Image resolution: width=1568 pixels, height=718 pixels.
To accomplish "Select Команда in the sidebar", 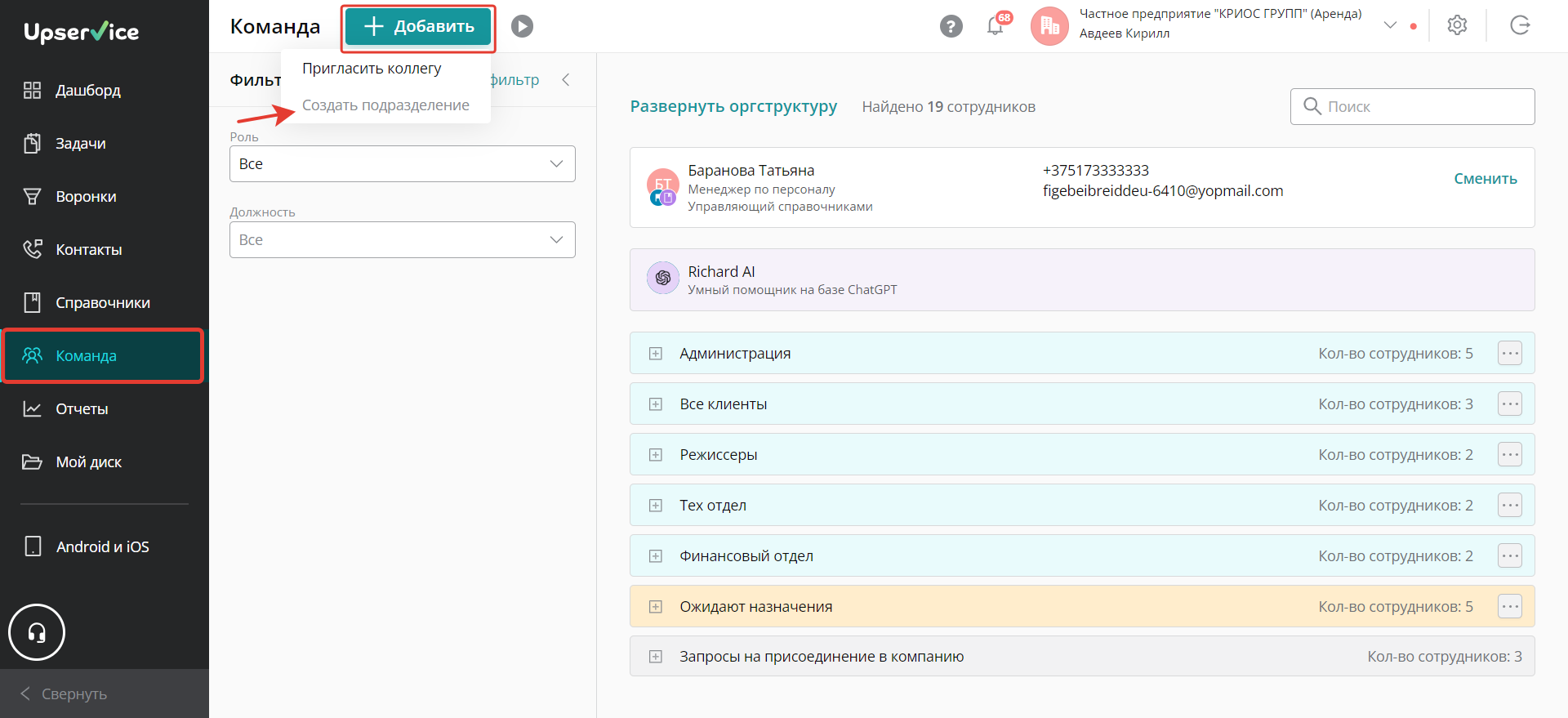I will pos(104,355).
